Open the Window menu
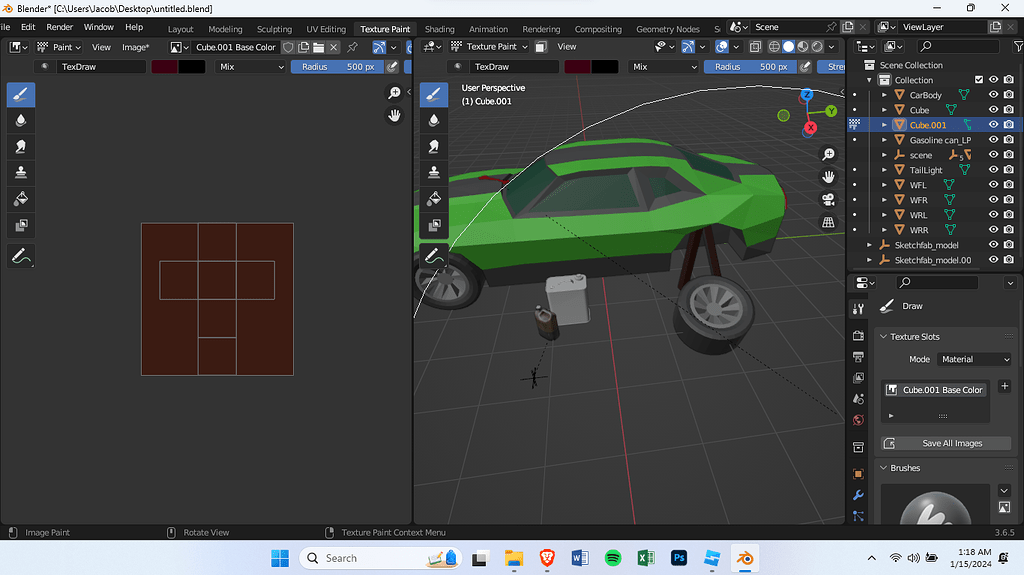1024x575 pixels. 99,27
